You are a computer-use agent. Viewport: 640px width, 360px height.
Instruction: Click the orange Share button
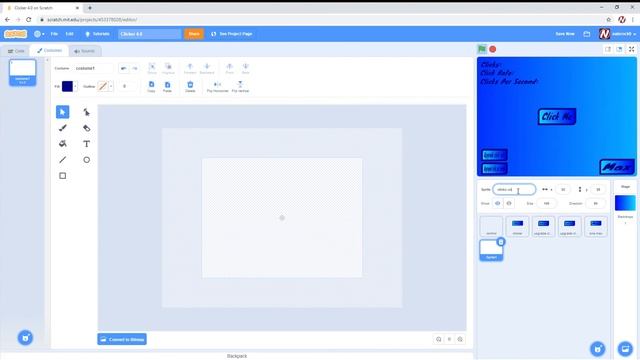point(194,34)
